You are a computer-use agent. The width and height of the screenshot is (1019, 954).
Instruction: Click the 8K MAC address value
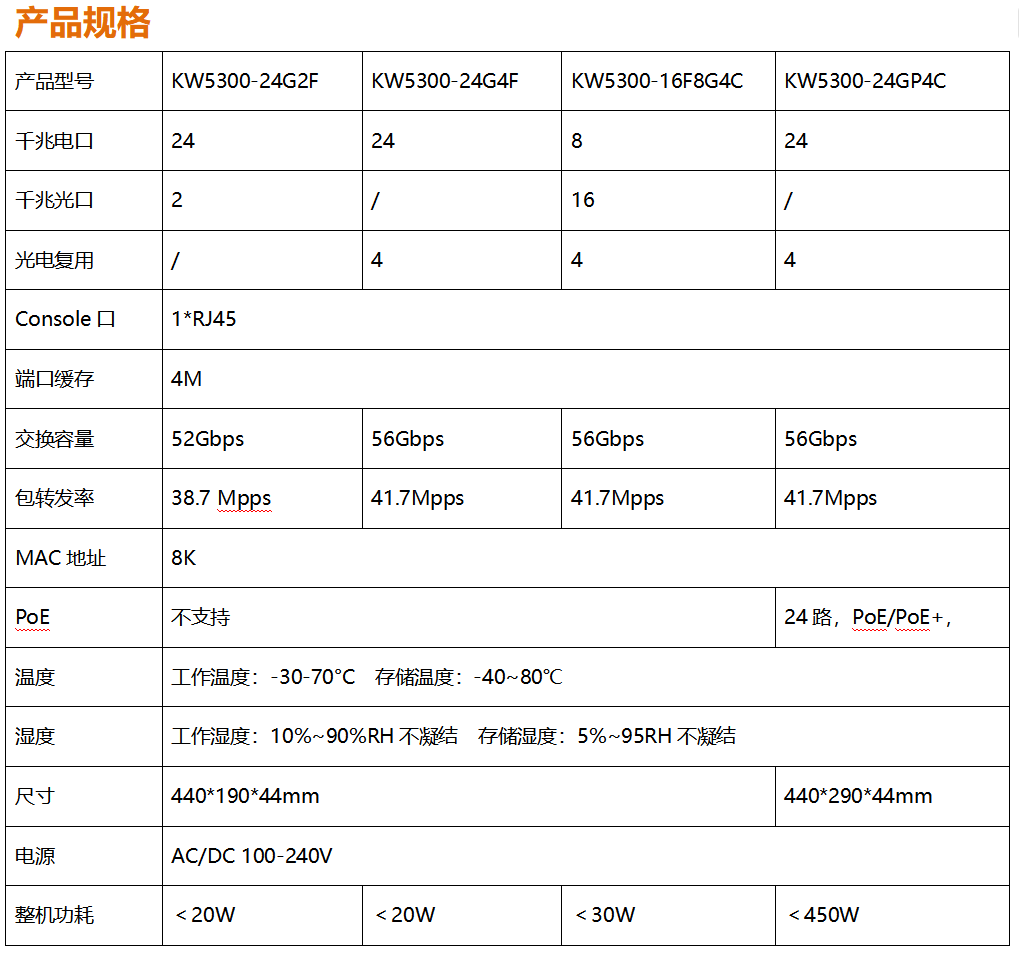(184, 558)
